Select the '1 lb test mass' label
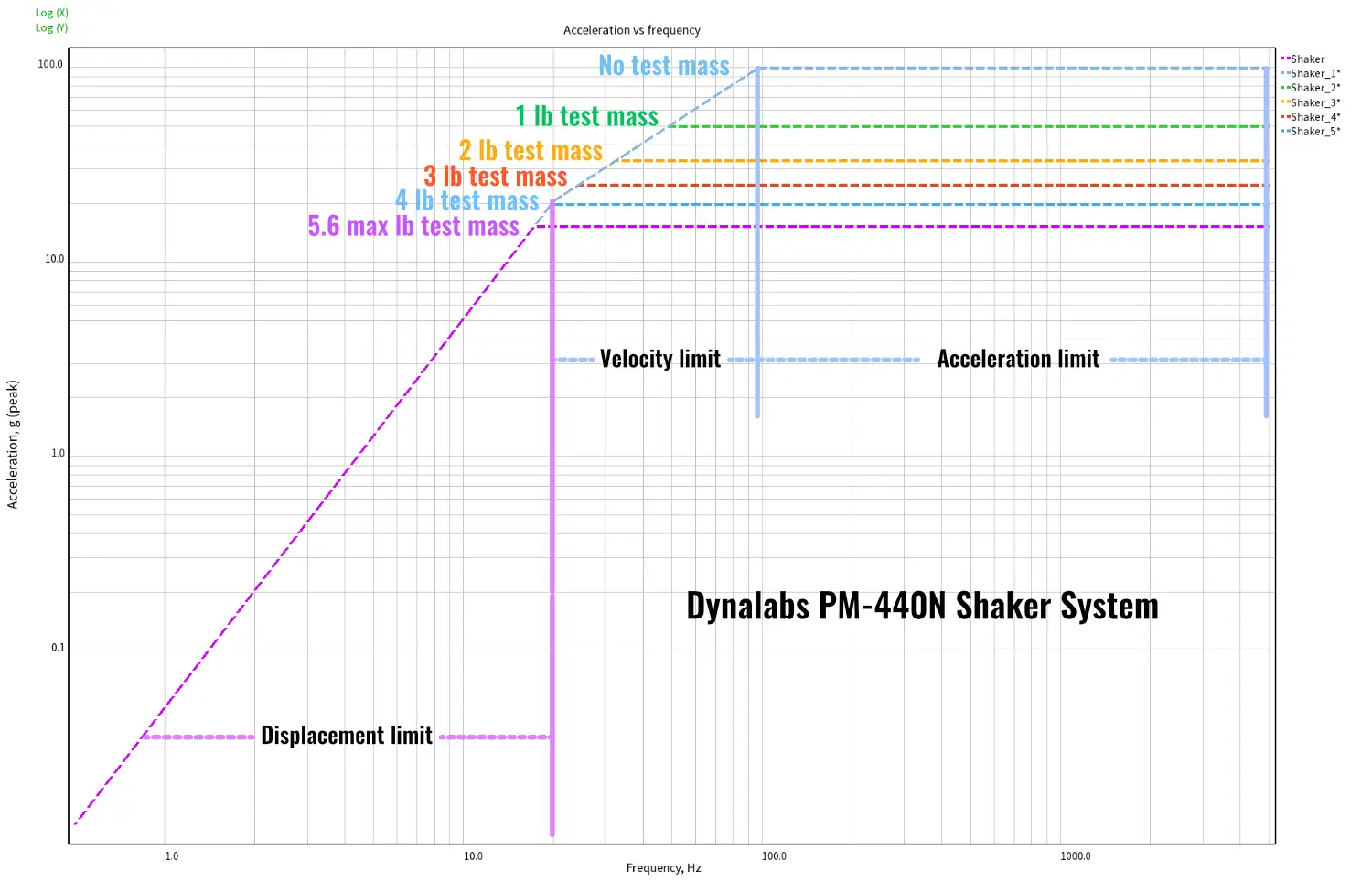The height and width of the screenshot is (882, 1372). tap(586, 116)
